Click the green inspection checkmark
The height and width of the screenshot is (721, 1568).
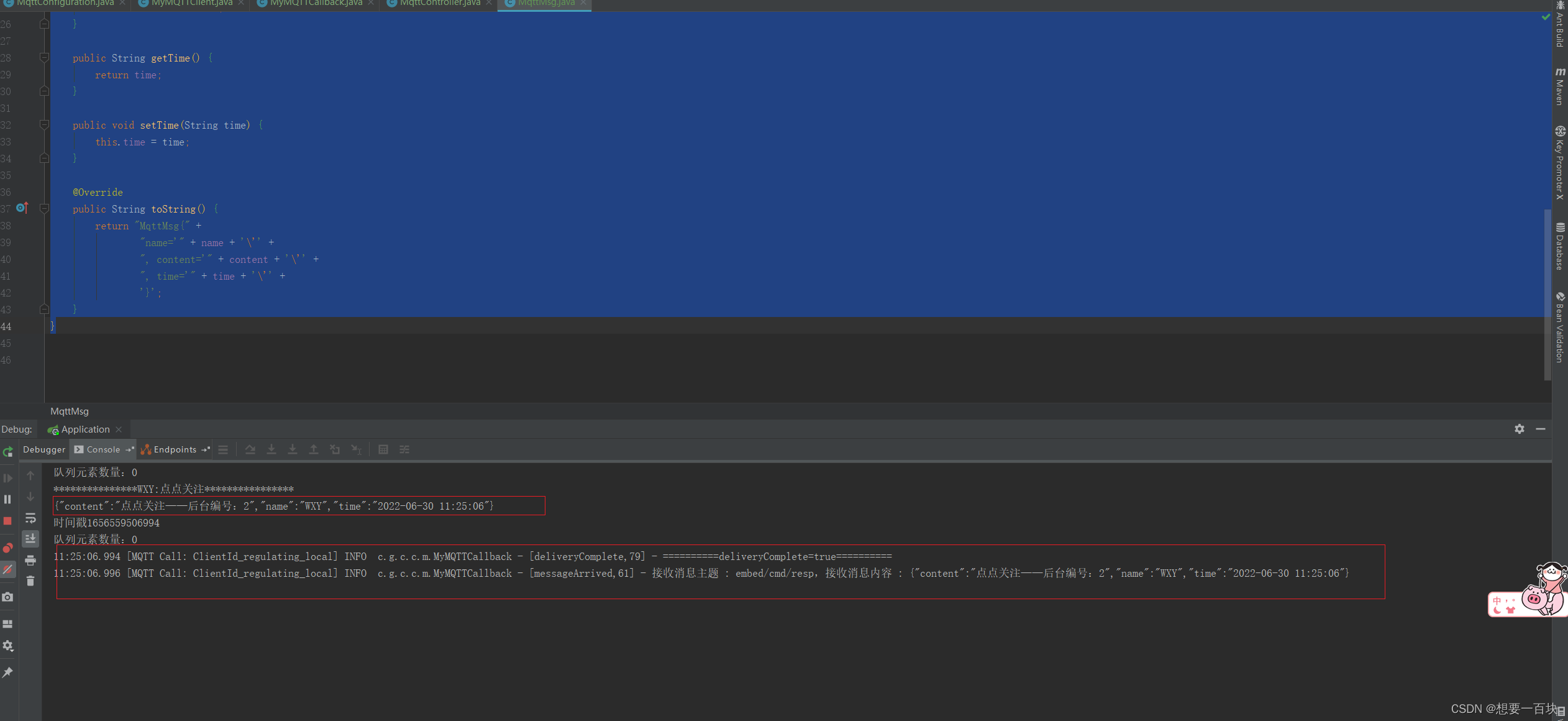click(x=1546, y=17)
